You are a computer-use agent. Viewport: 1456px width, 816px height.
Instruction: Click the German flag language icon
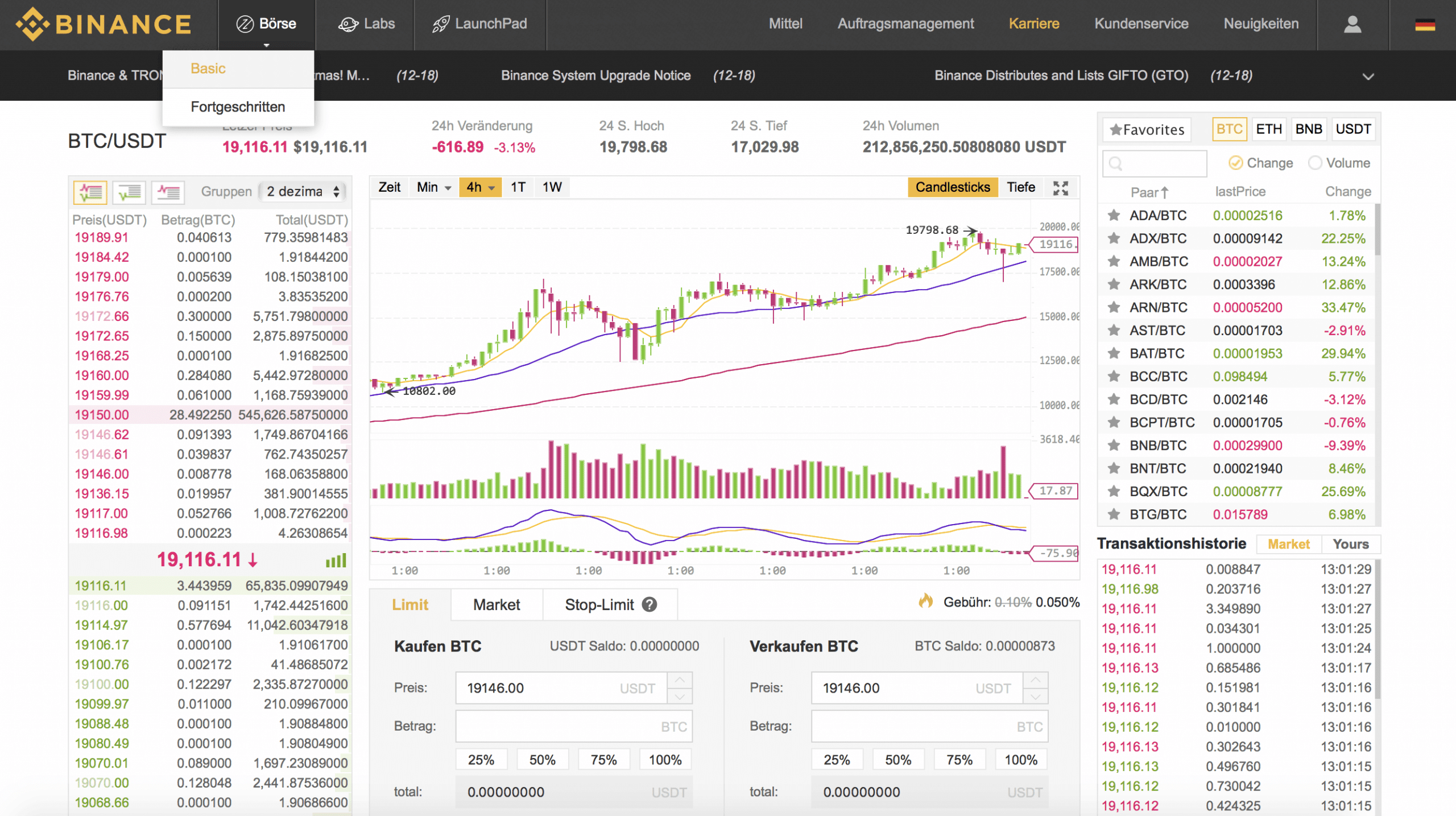click(1425, 24)
